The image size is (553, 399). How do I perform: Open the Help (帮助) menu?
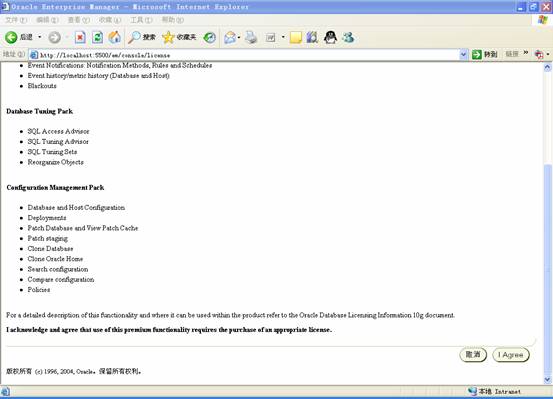tap(173, 20)
